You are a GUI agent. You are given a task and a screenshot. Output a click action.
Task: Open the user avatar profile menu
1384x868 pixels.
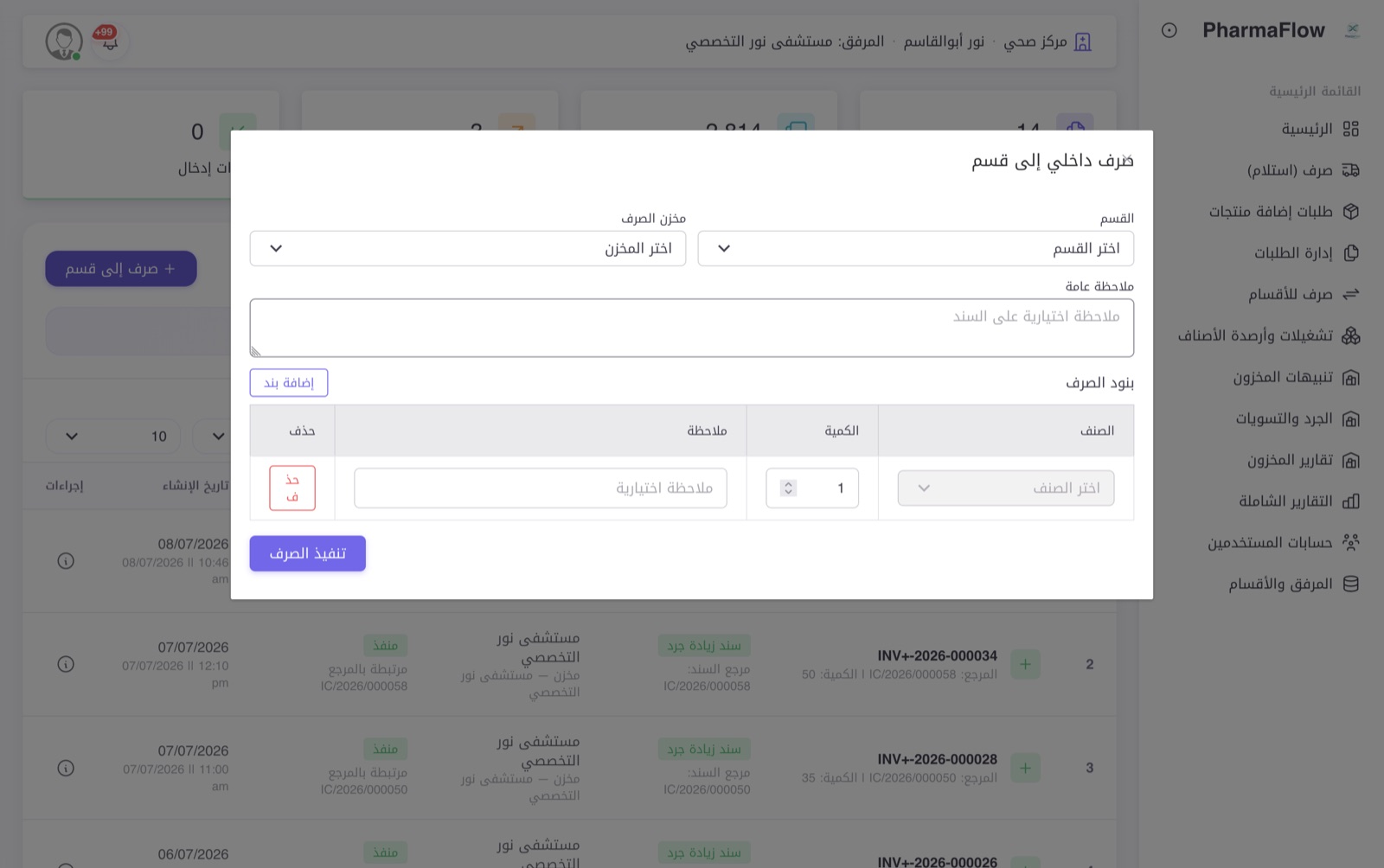pyautogui.click(x=64, y=41)
